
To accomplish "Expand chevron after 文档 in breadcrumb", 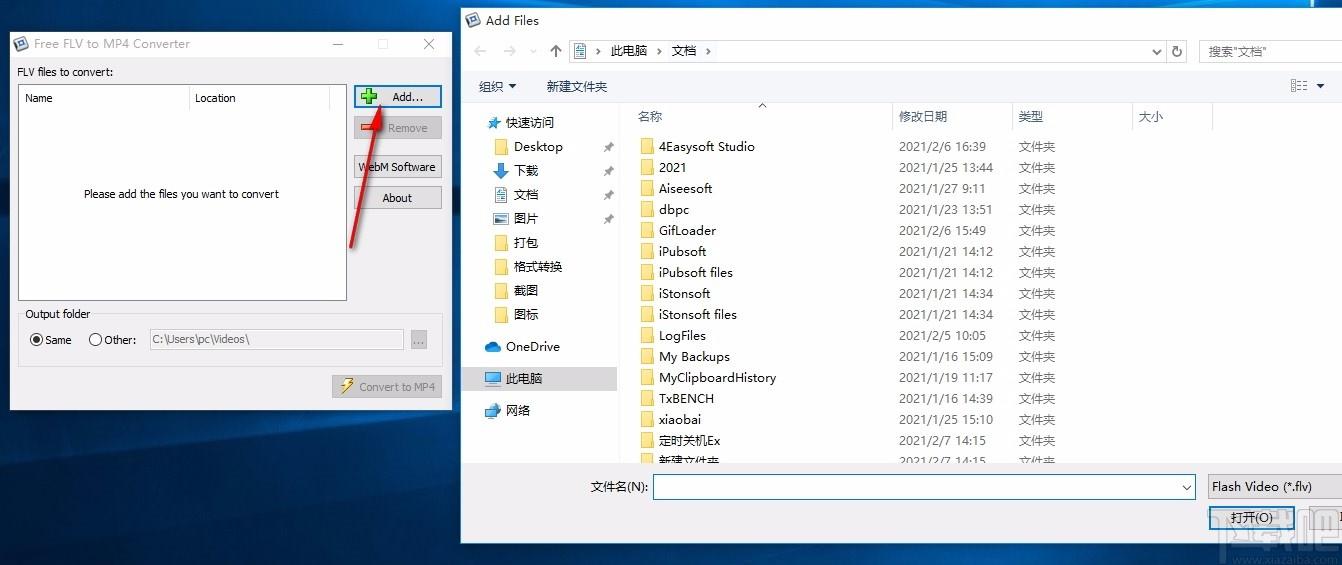I will pos(709,51).
